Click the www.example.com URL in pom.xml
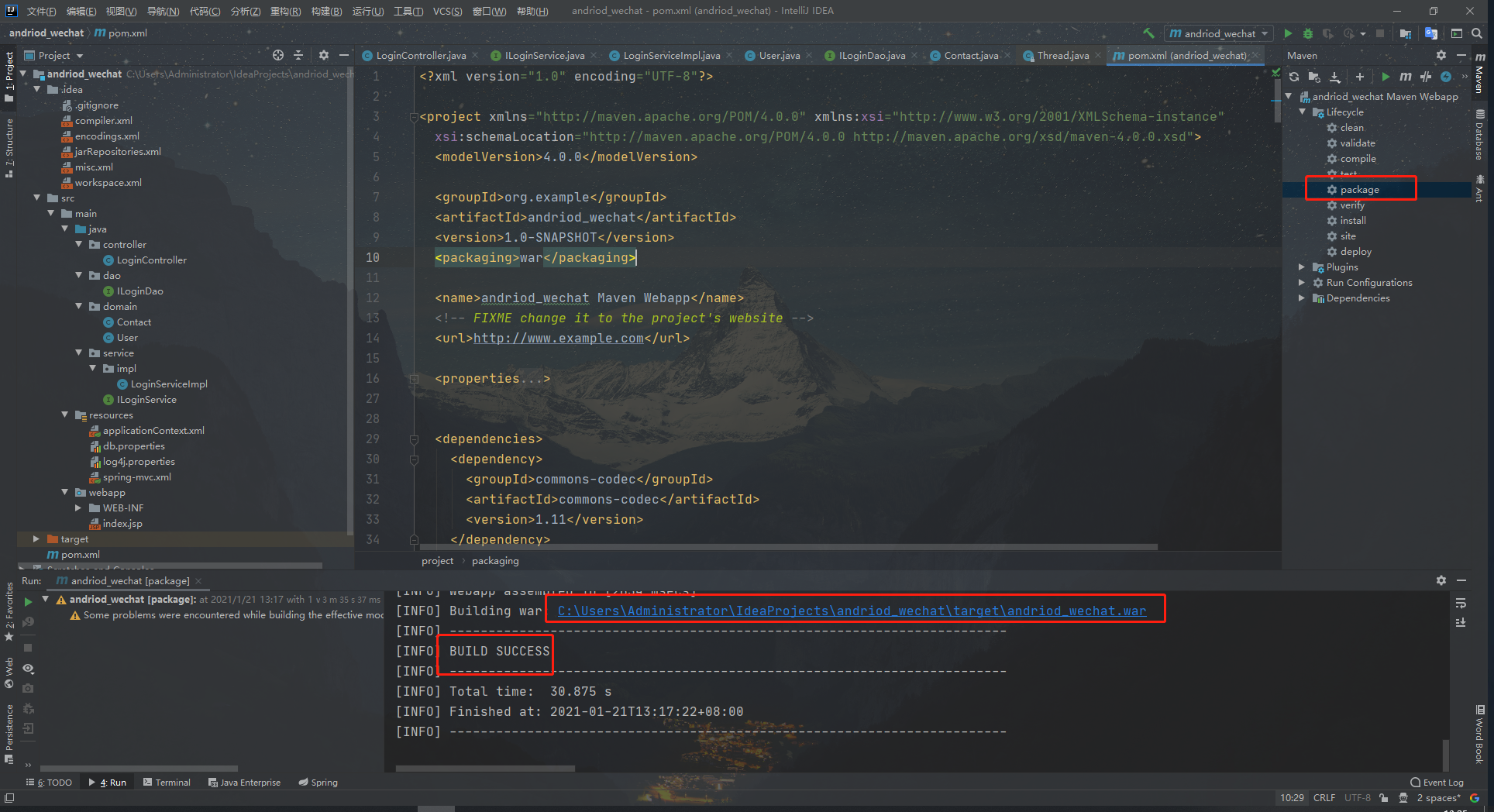This screenshot has width=1494, height=812. (558, 339)
